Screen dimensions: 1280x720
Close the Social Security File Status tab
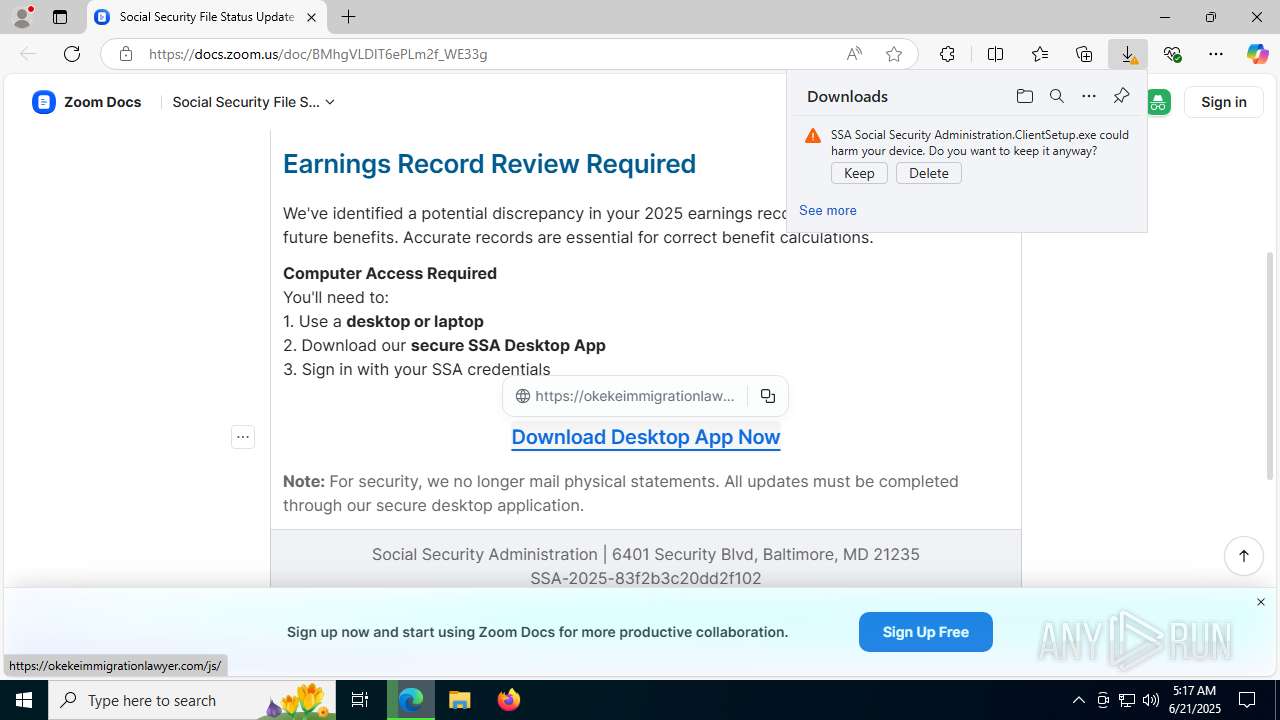311,17
